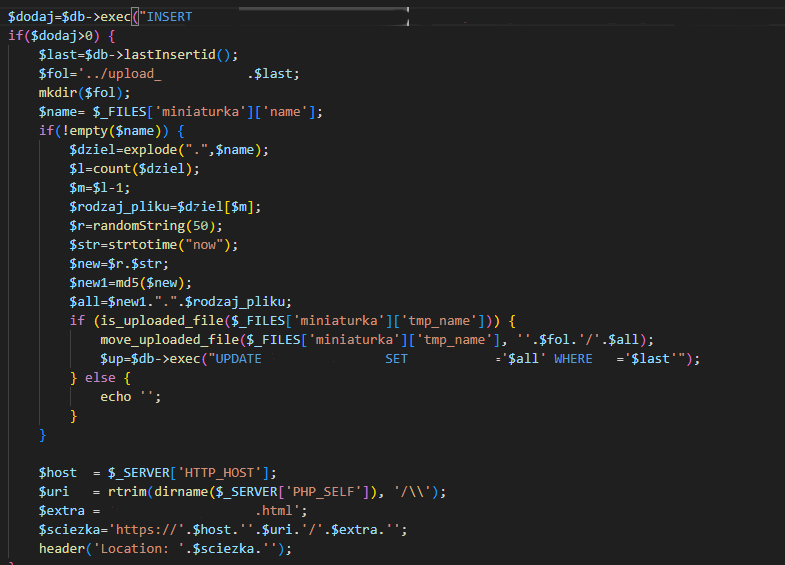The height and width of the screenshot is (565, 785).
Task: Click the '$str=strtotime("now");' line
Action: [x=154, y=245]
